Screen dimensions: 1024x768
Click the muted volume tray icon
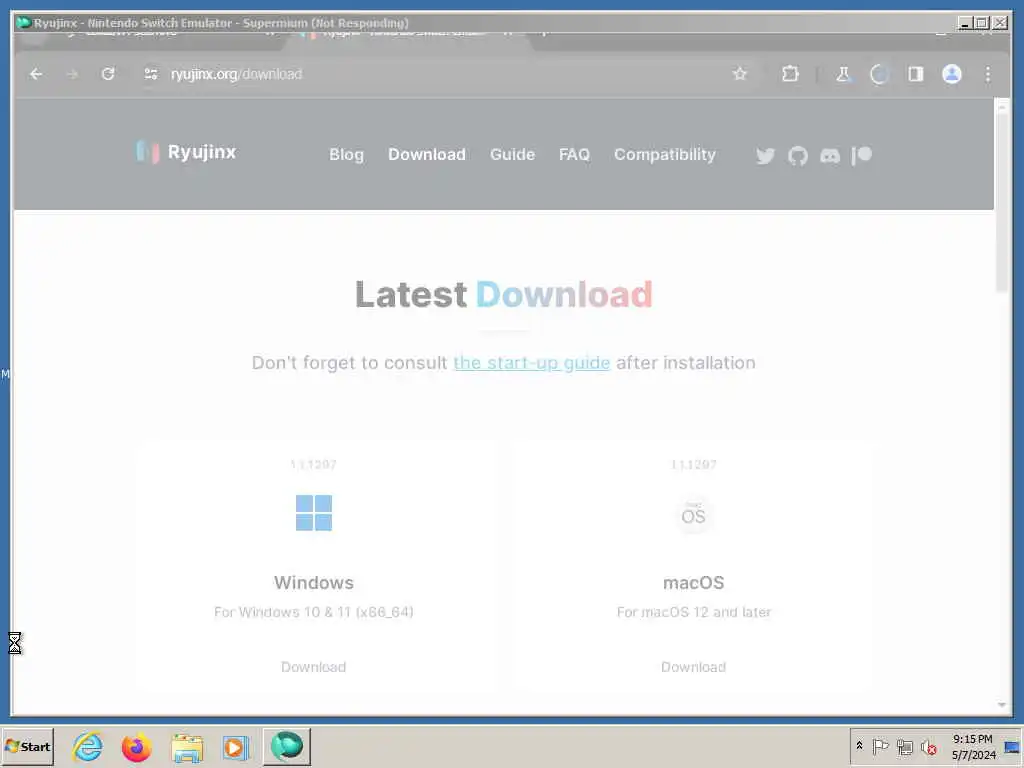pos(928,746)
